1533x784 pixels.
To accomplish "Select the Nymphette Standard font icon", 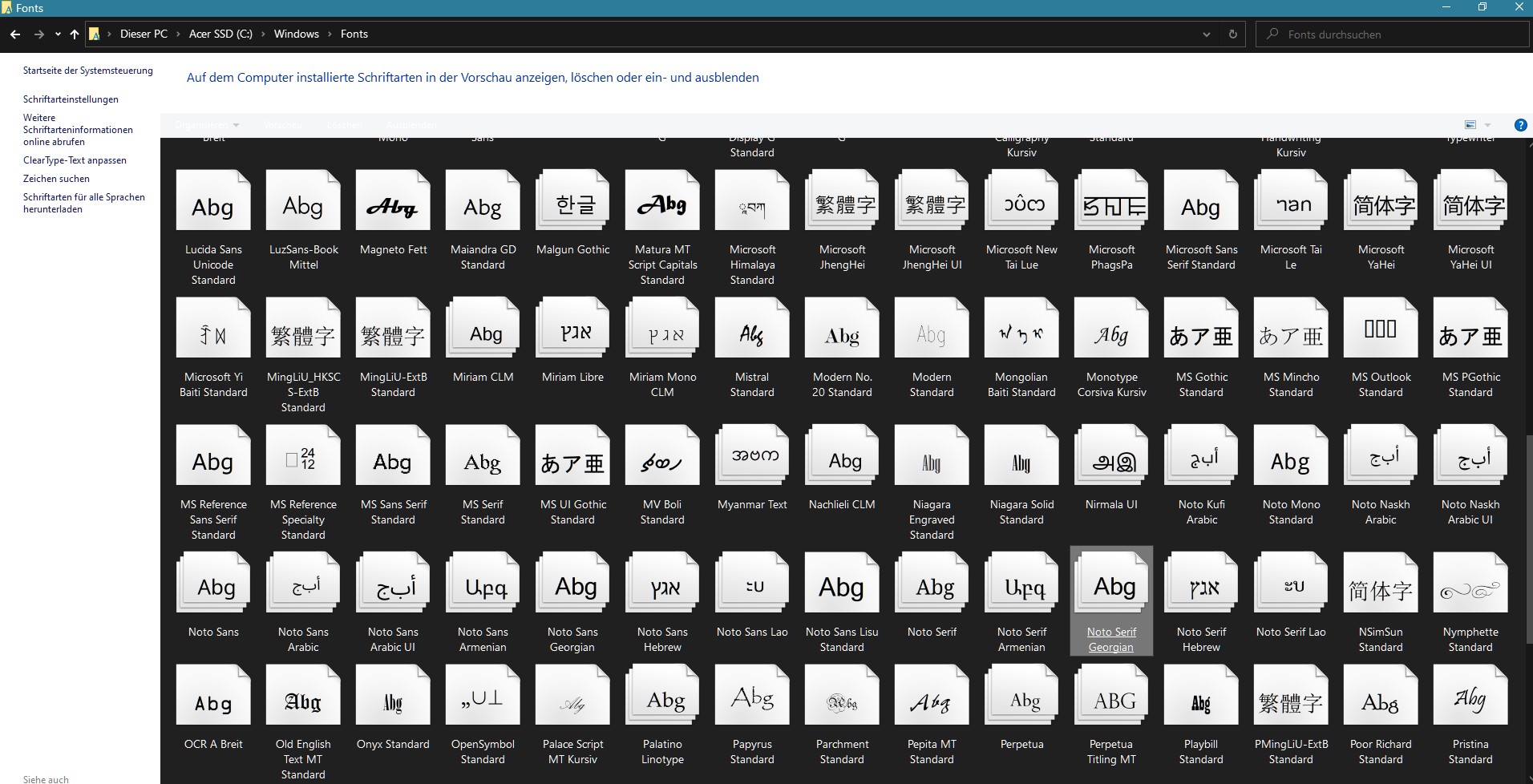I will [x=1470, y=590].
